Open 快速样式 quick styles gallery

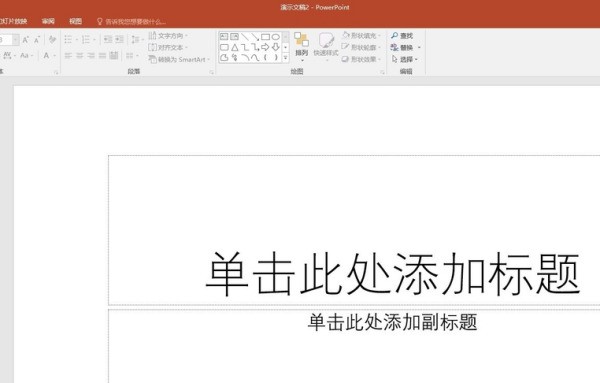coord(326,47)
